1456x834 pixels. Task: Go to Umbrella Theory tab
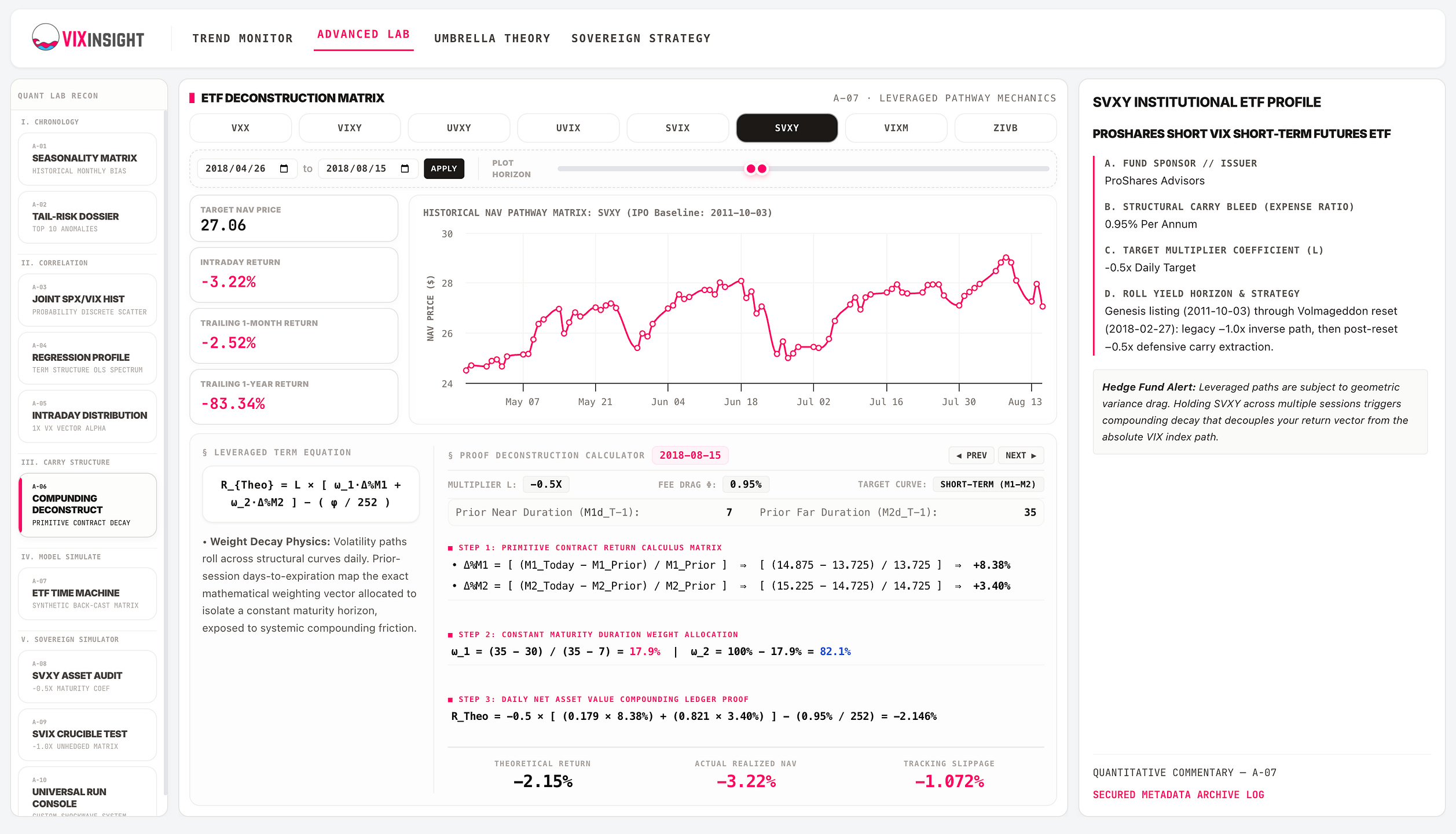[x=492, y=38]
